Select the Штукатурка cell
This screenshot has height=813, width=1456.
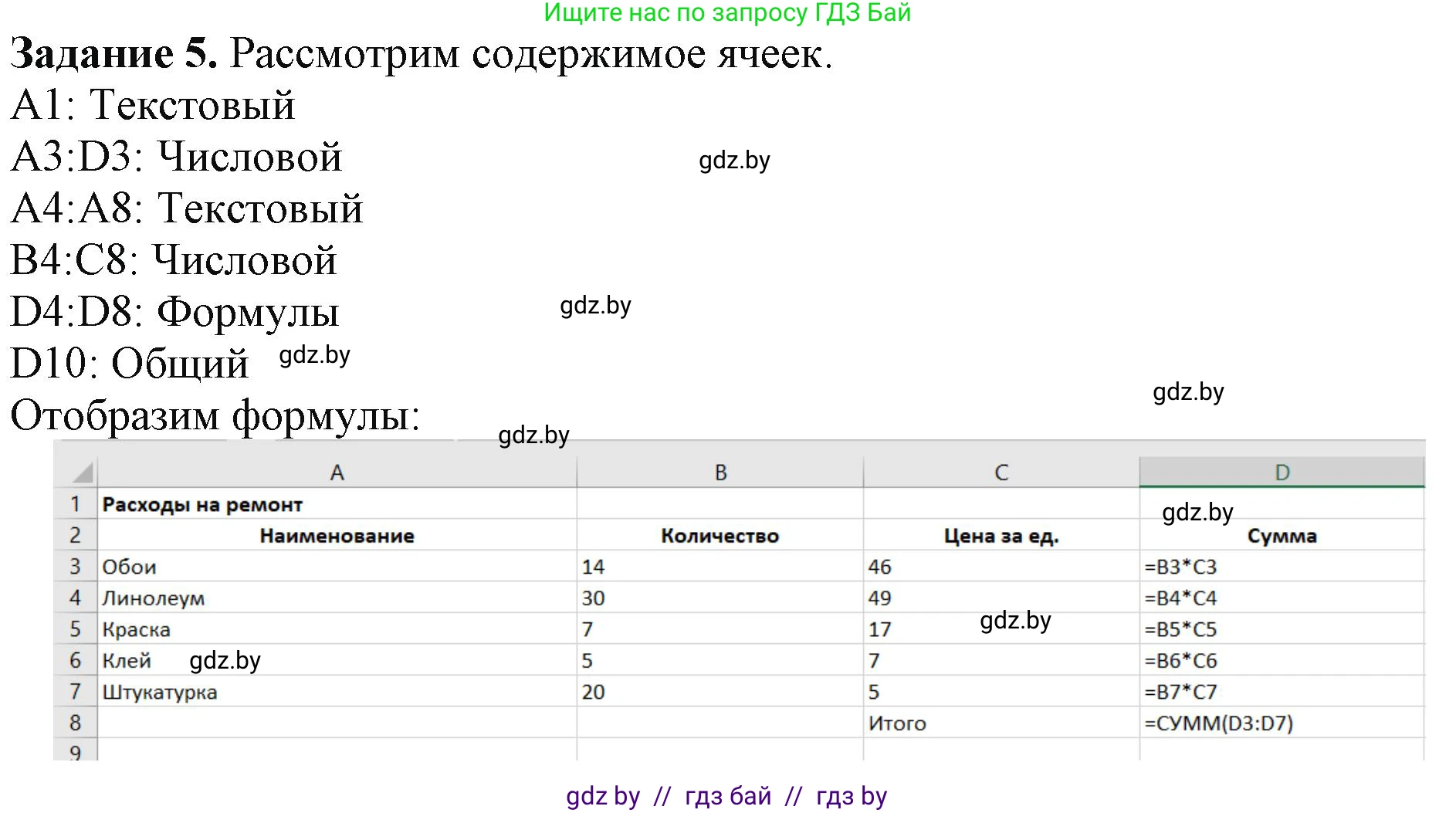click(x=160, y=692)
